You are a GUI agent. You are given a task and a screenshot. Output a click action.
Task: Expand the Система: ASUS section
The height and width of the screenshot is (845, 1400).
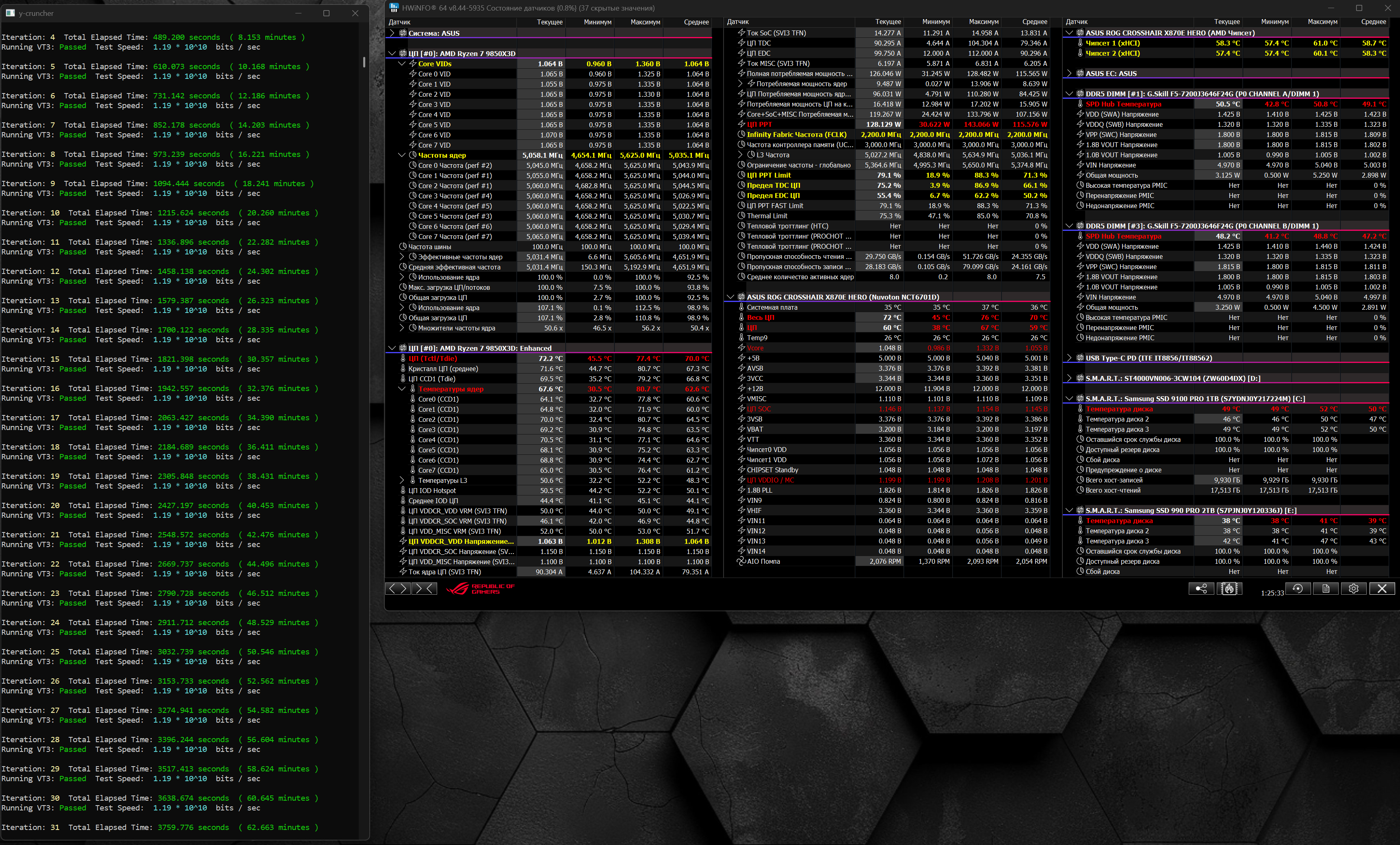[x=392, y=33]
